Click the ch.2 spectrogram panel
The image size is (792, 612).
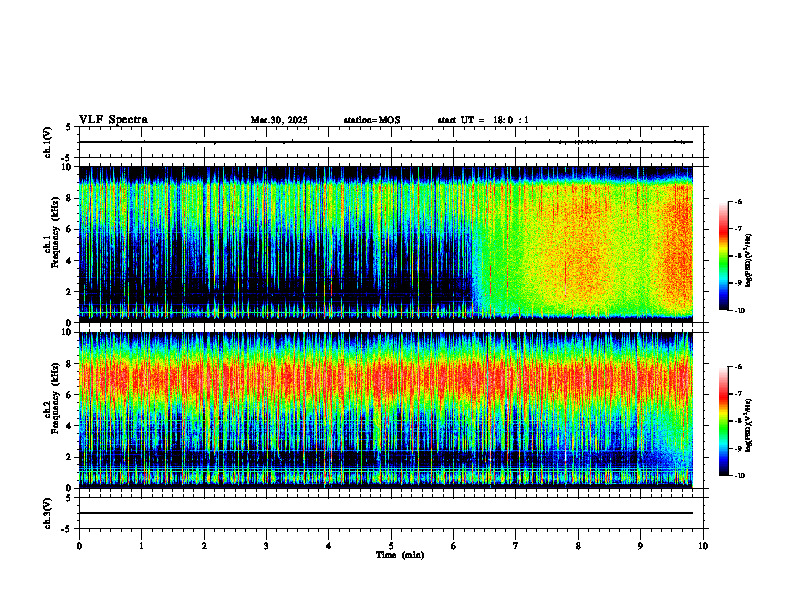(386, 410)
